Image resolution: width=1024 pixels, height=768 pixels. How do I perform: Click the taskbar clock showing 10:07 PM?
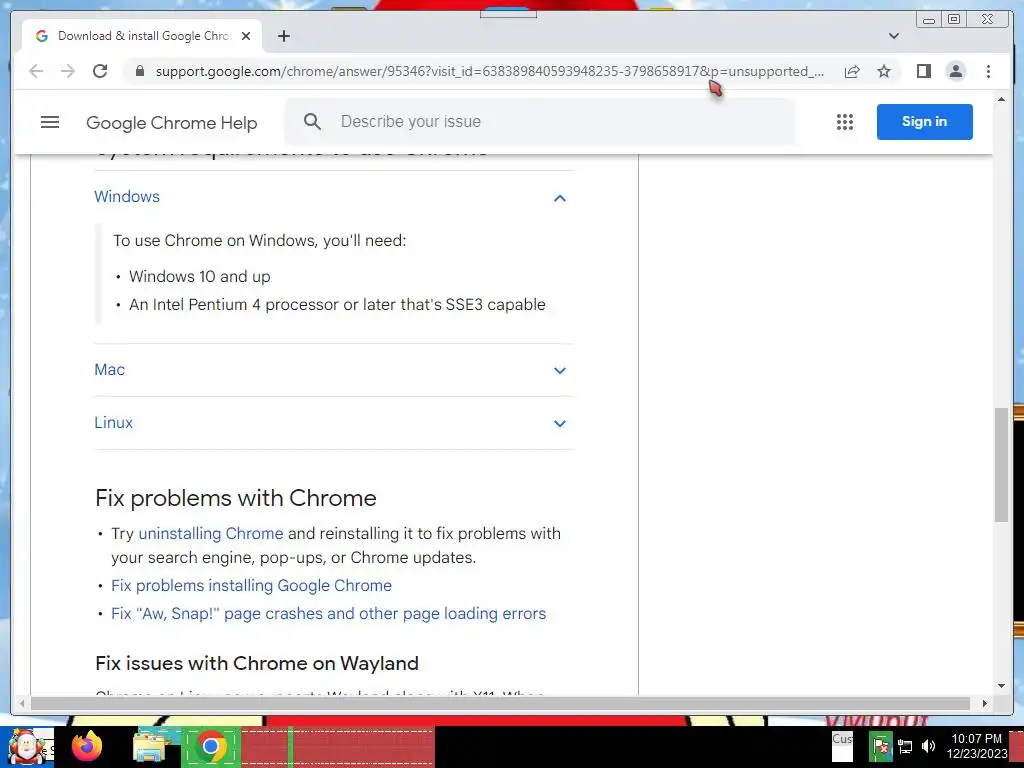pos(976,746)
